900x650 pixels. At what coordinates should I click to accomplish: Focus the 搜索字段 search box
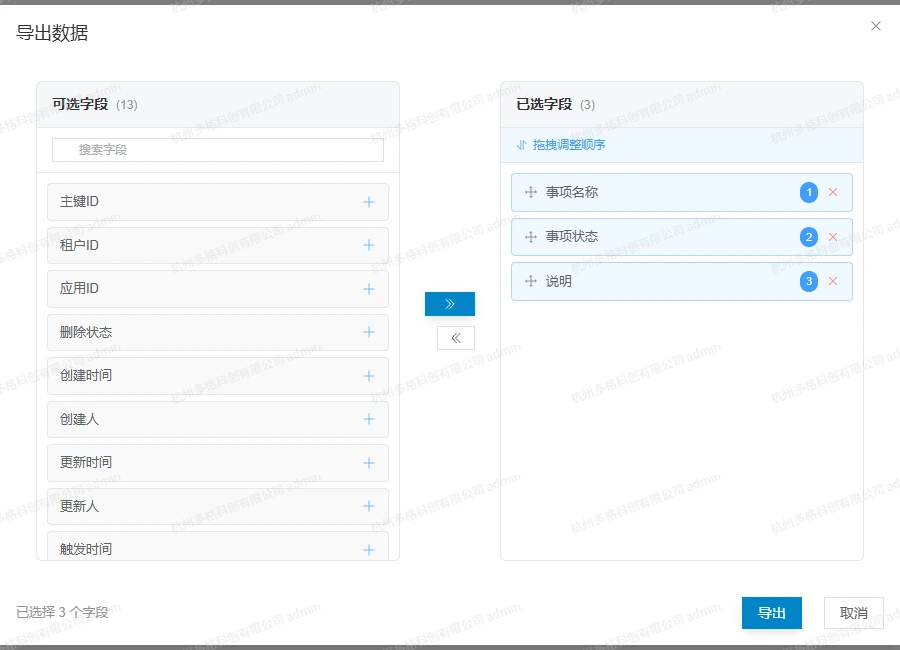point(218,150)
